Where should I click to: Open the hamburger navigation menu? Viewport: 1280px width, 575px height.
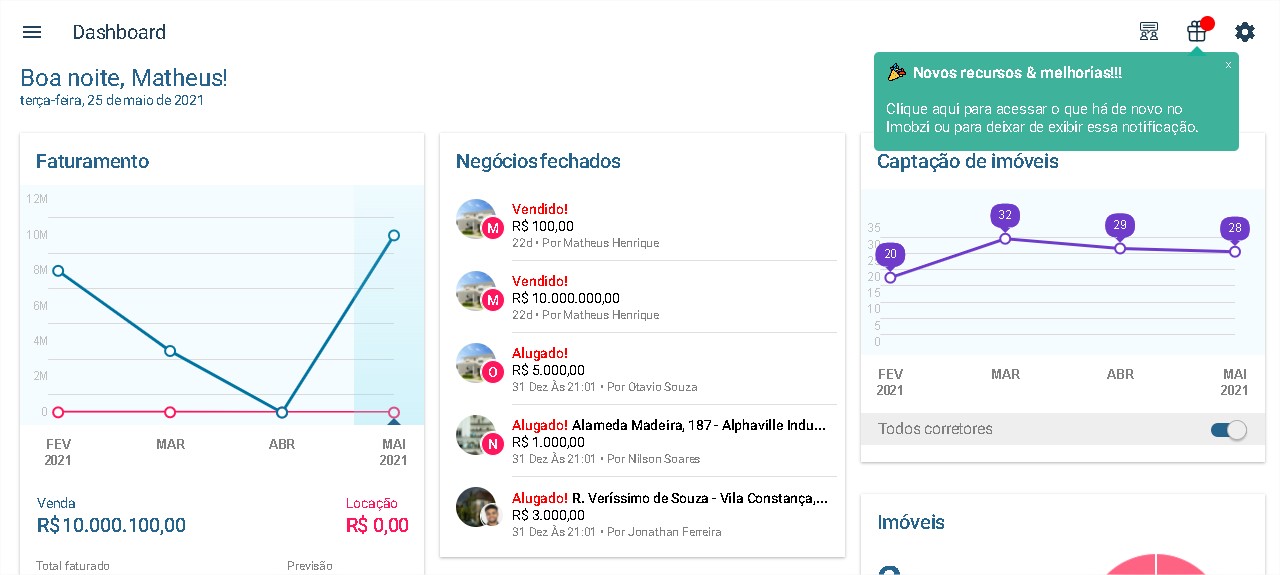tap(32, 32)
